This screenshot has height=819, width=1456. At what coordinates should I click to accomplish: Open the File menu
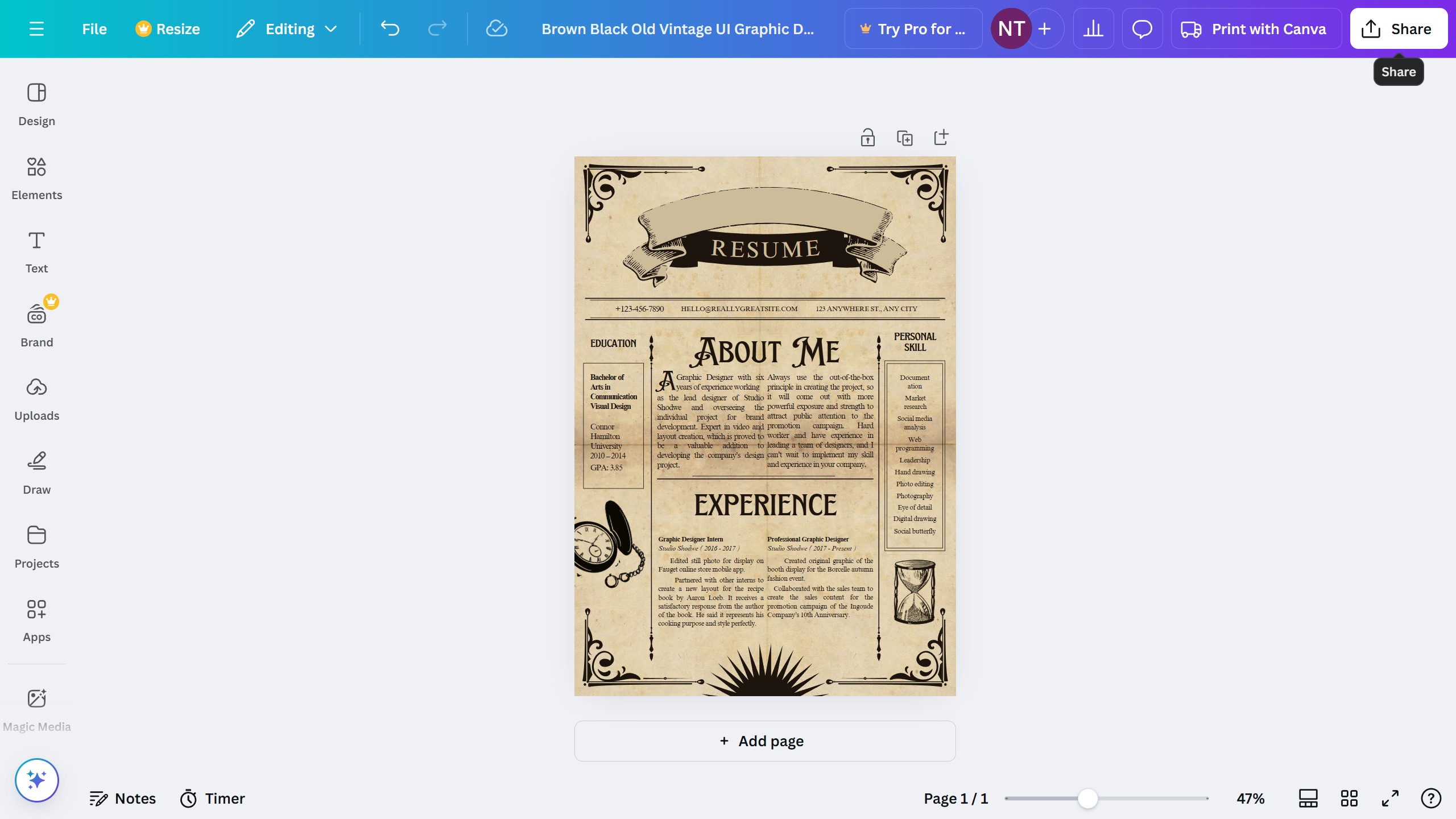[x=94, y=28]
